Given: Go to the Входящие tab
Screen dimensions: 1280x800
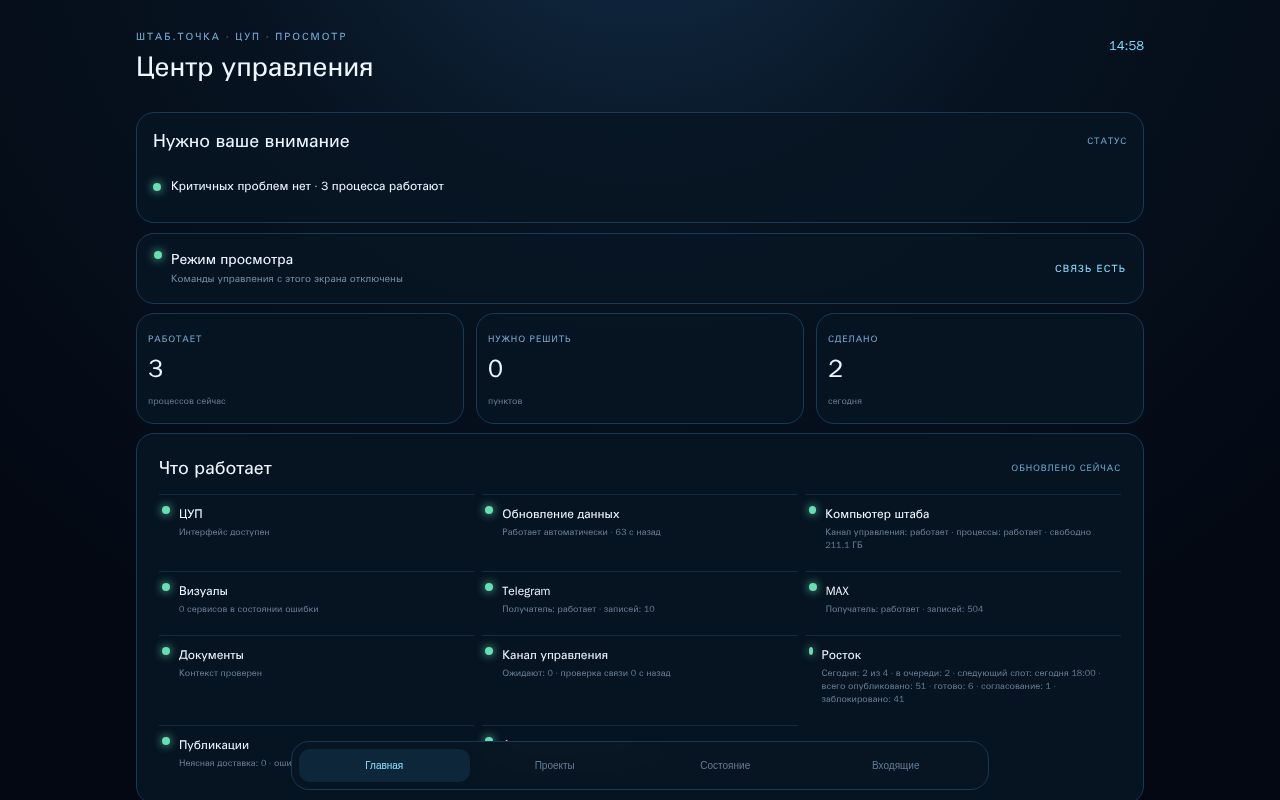Looking at the screenshot, I should pos(895,765).
